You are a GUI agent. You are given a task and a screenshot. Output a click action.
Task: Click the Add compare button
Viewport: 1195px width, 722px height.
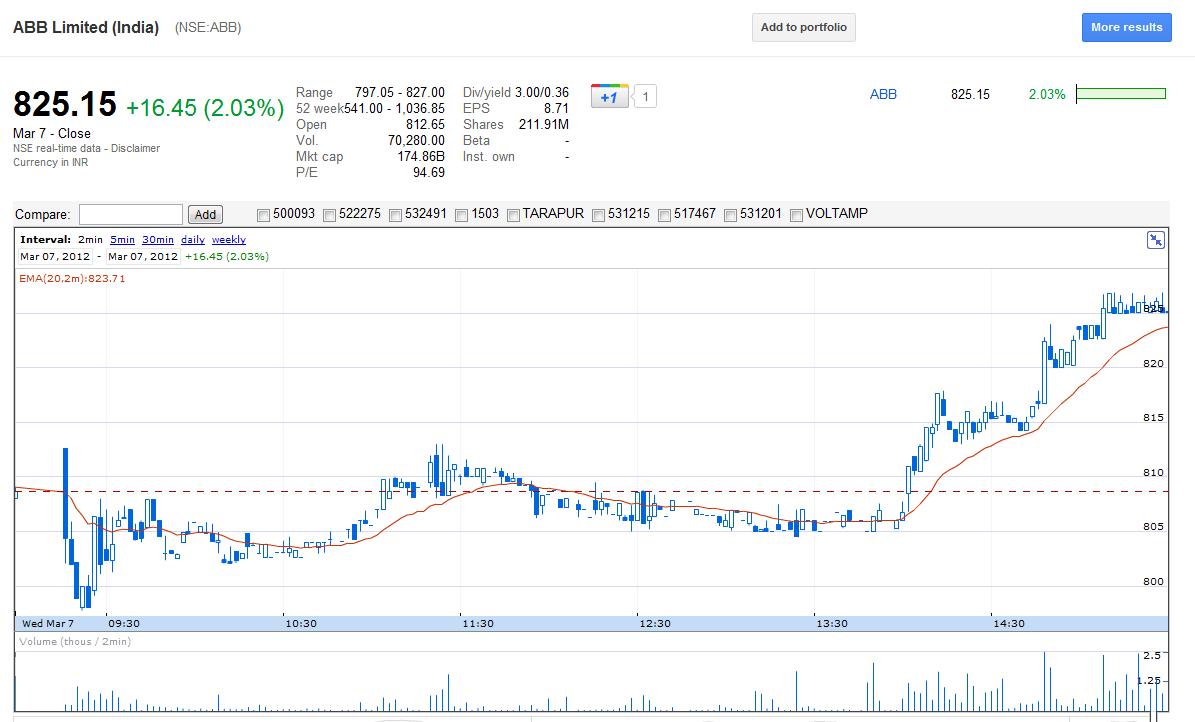[x=205, y=215]
